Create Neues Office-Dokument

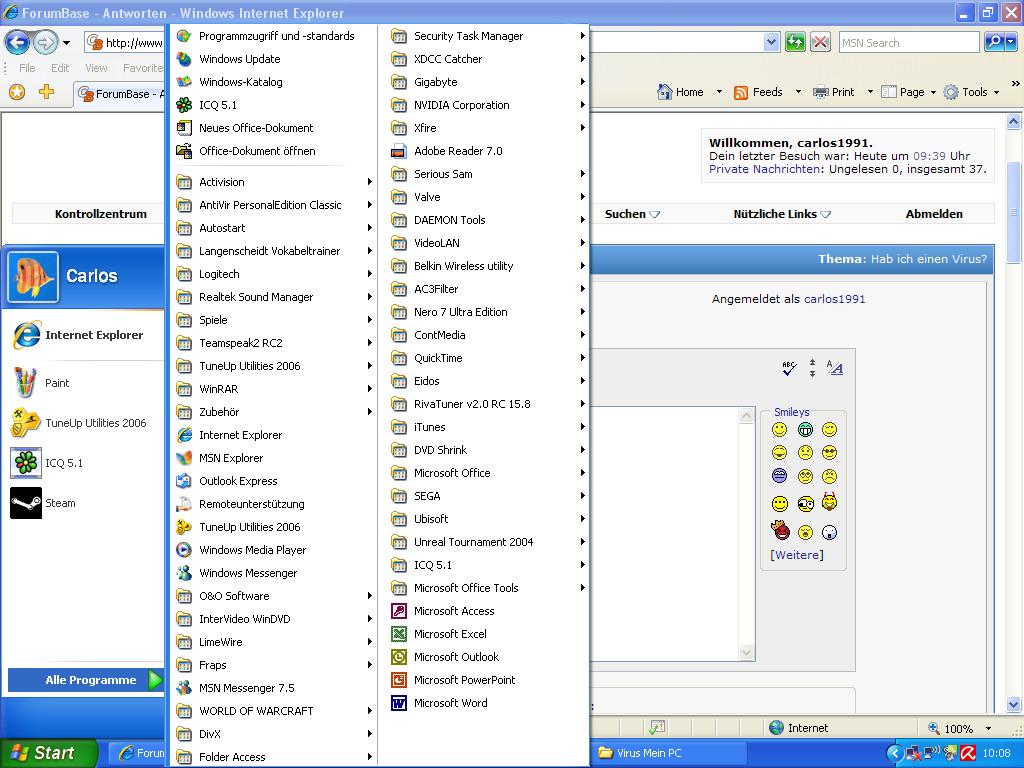(x=273, y=129)
